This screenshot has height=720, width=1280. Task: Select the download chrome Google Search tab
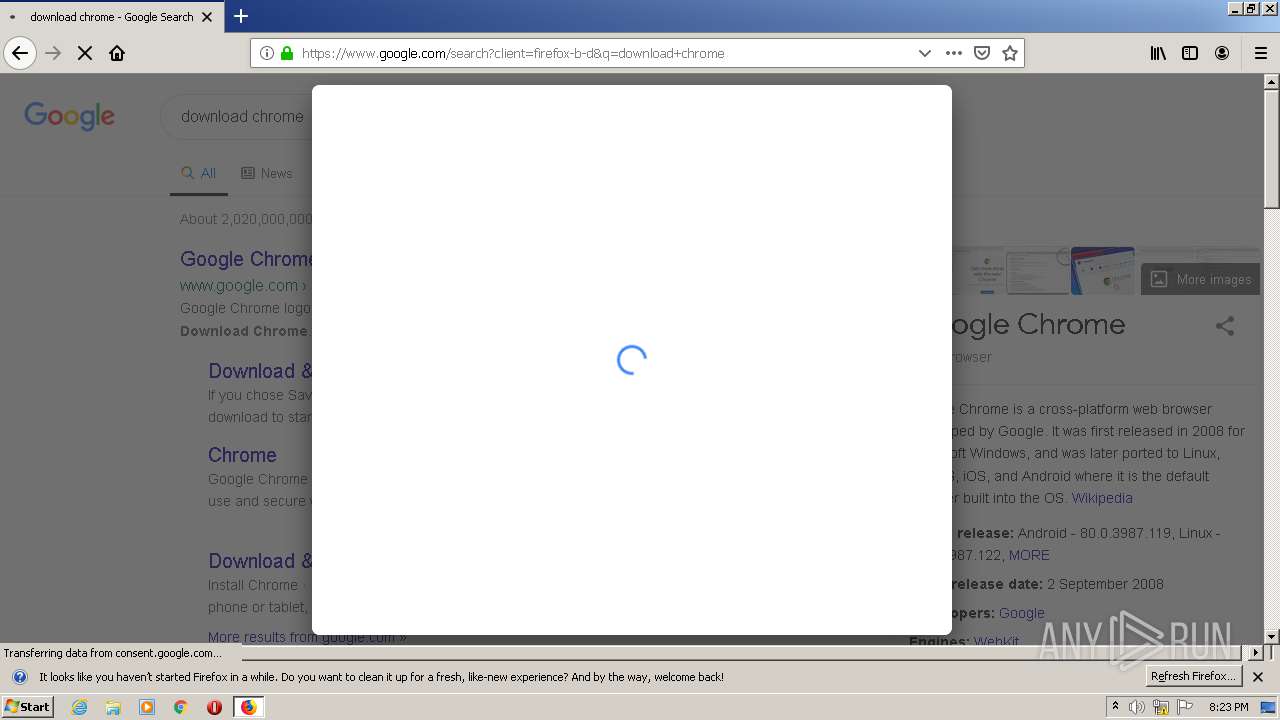tap(112, 17)
